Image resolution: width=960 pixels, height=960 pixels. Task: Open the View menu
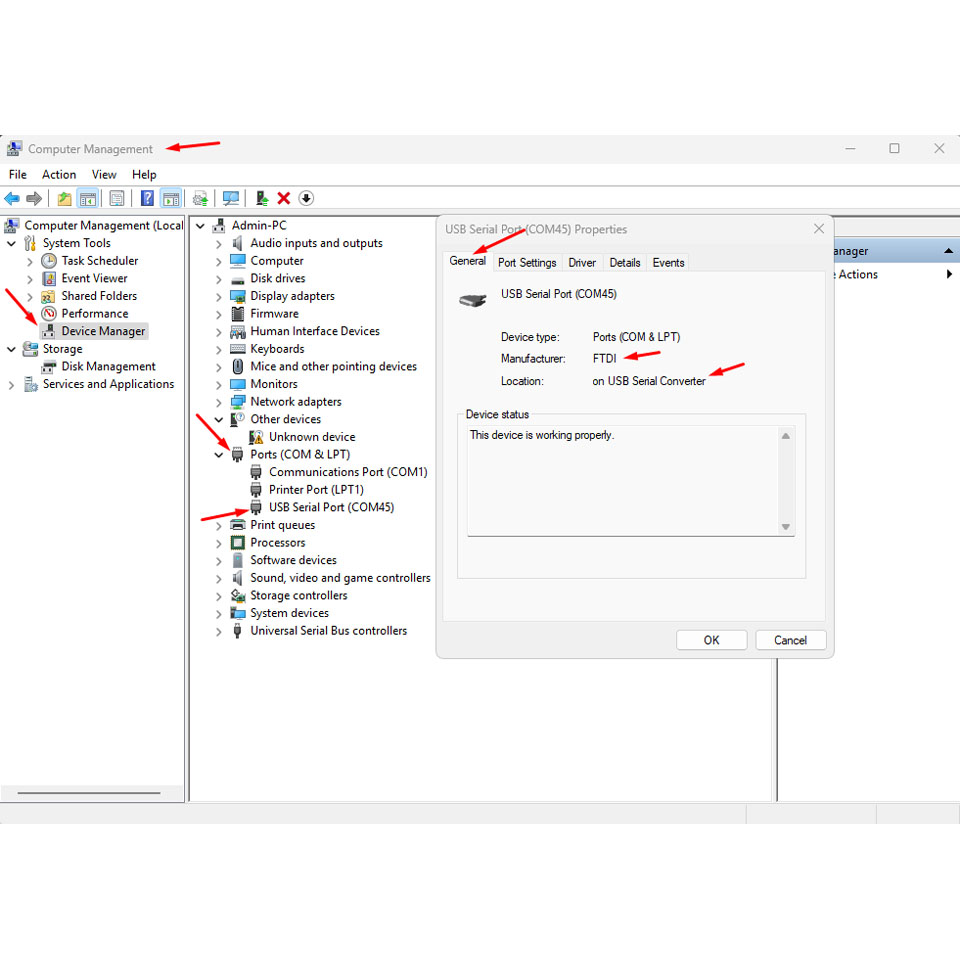[x=104, y=174]
